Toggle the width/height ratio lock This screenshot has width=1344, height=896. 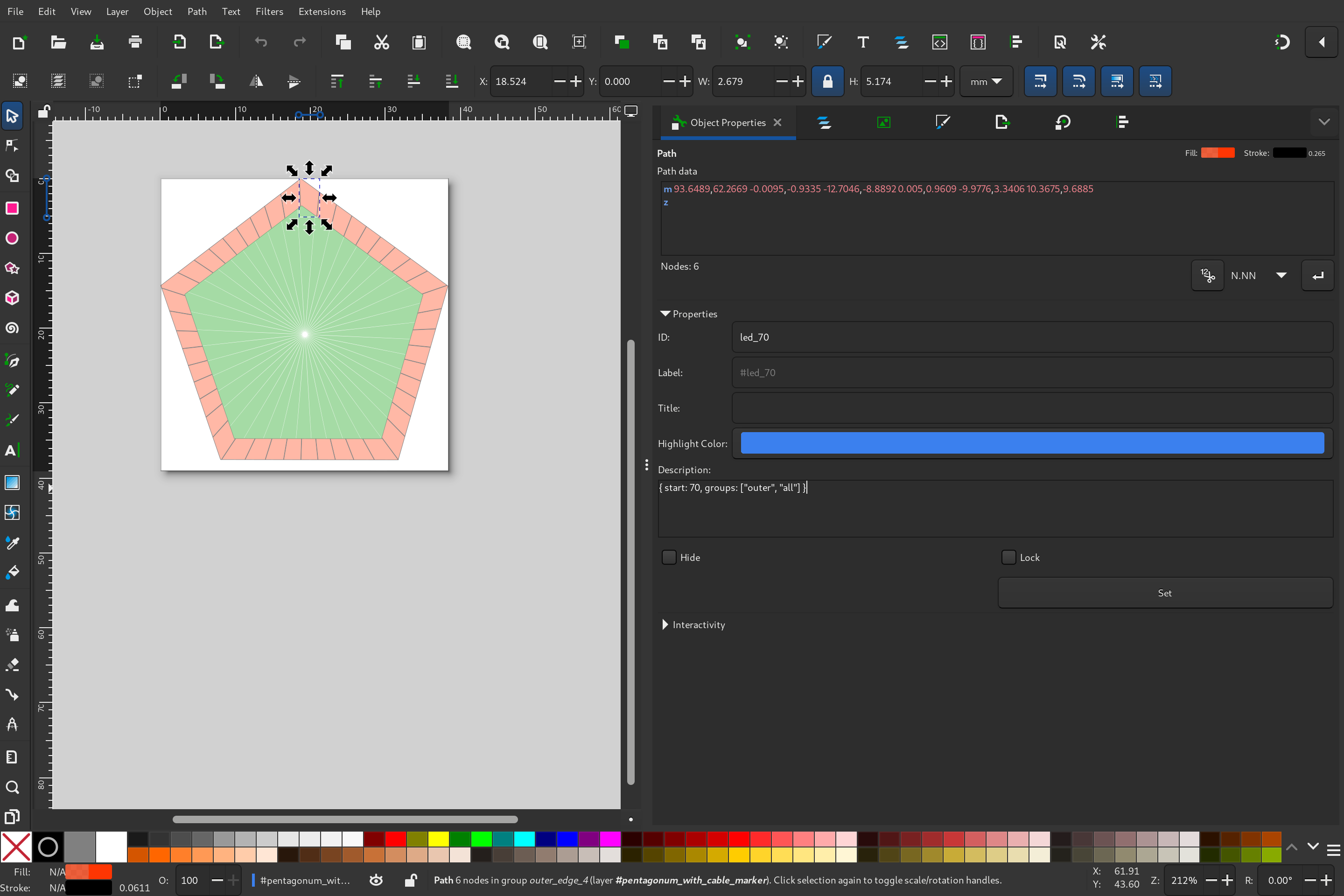tap(827, 81)
